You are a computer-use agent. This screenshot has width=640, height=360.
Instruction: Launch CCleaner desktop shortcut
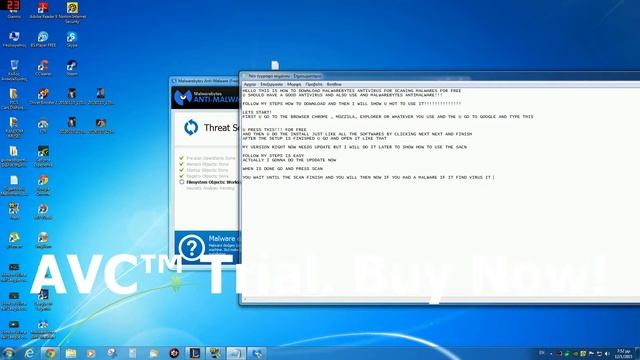[x=43, y=68]
